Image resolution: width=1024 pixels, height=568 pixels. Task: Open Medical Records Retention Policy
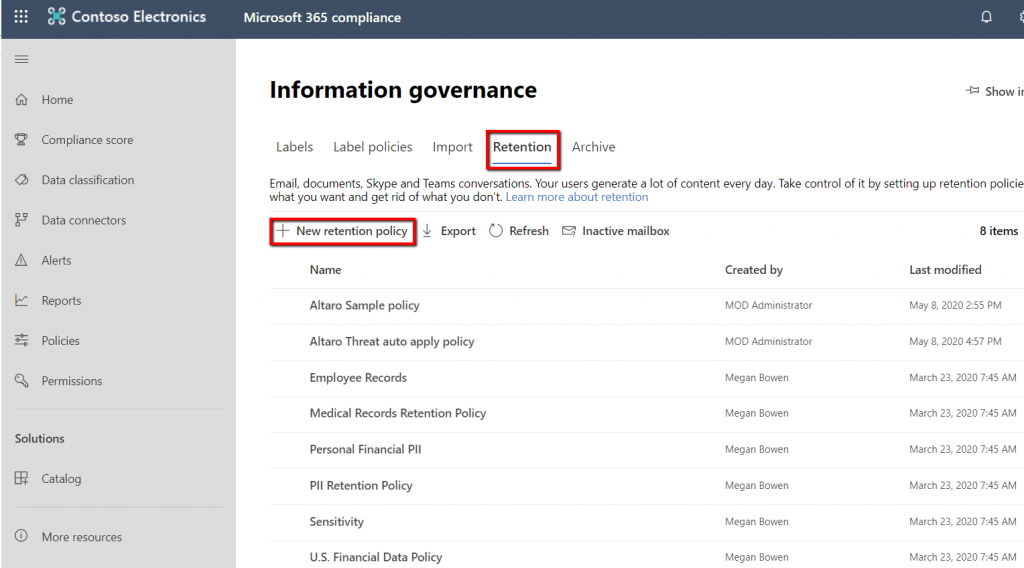click(x=398, y=413)
